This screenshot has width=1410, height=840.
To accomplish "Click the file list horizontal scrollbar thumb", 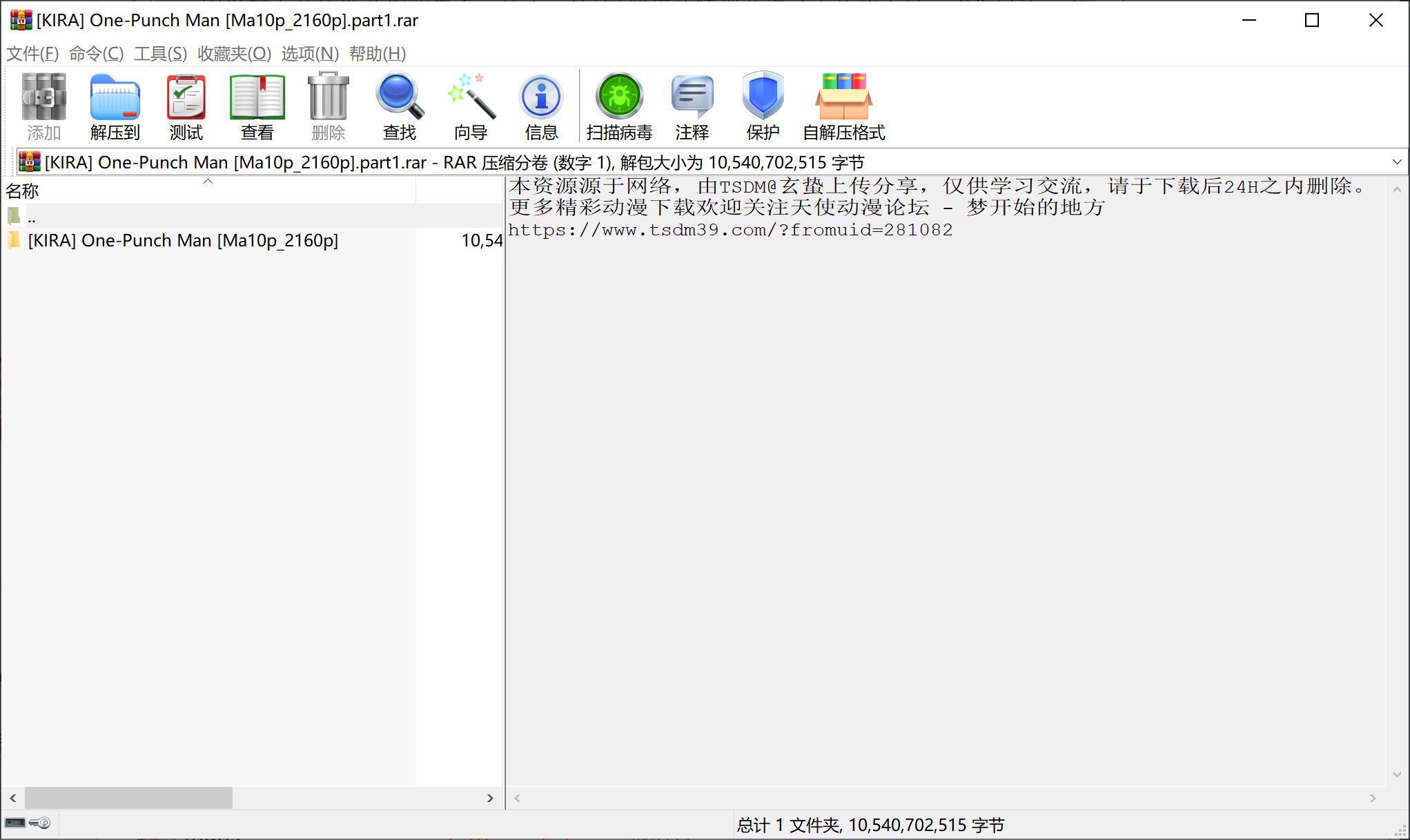I will click(x=128, y=798).
